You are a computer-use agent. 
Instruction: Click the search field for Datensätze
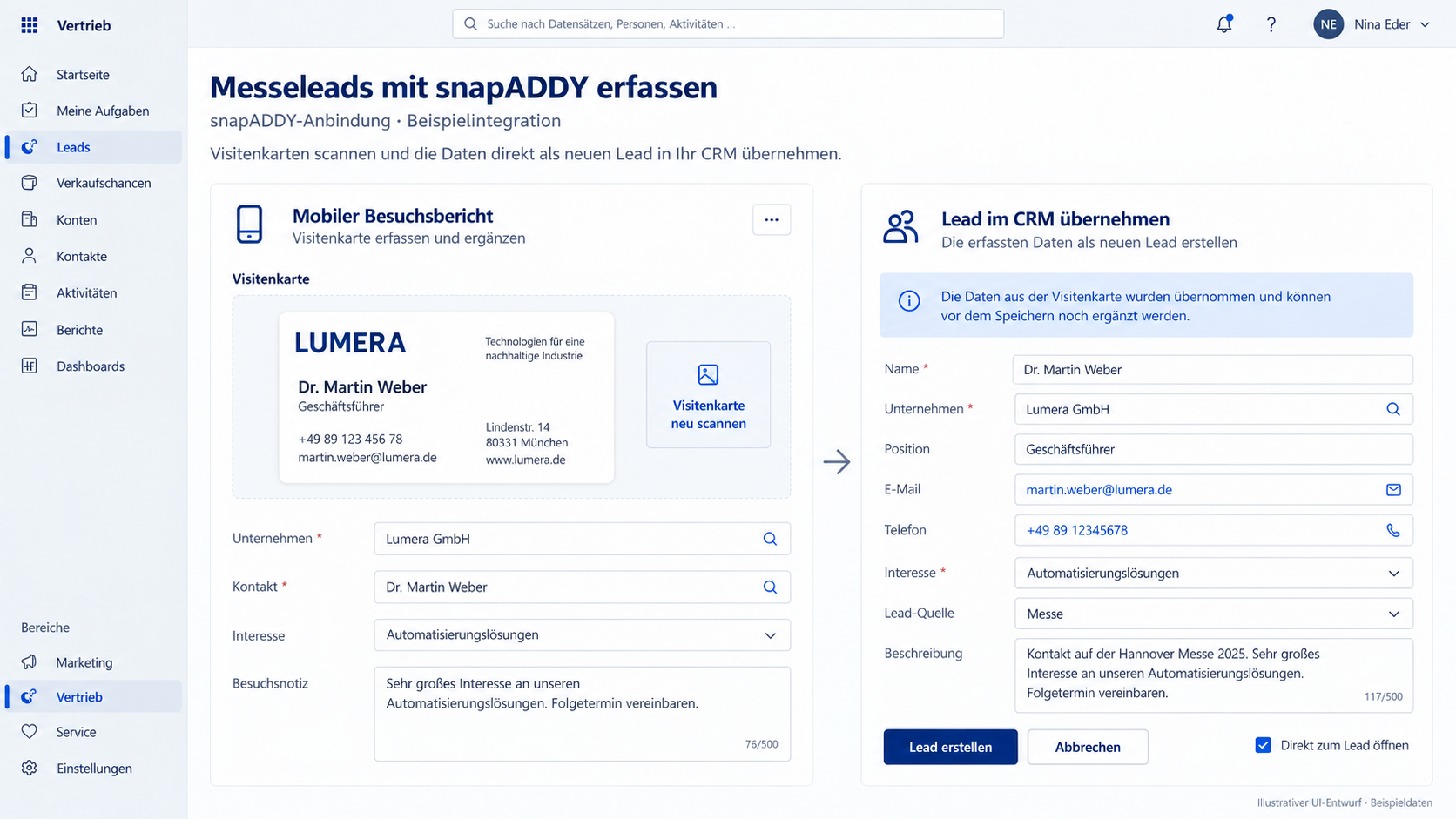728,24
